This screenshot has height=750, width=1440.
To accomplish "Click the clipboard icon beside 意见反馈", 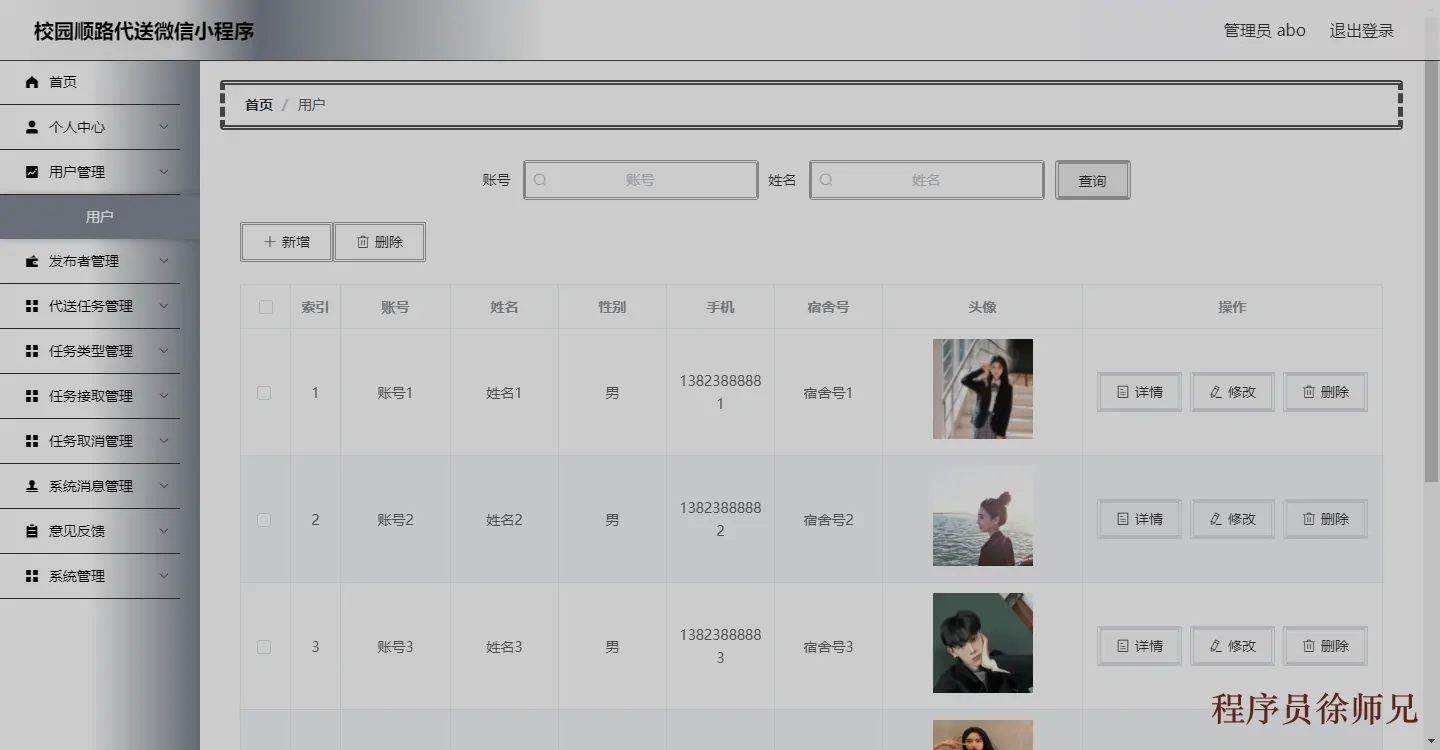I will [32, 531].
